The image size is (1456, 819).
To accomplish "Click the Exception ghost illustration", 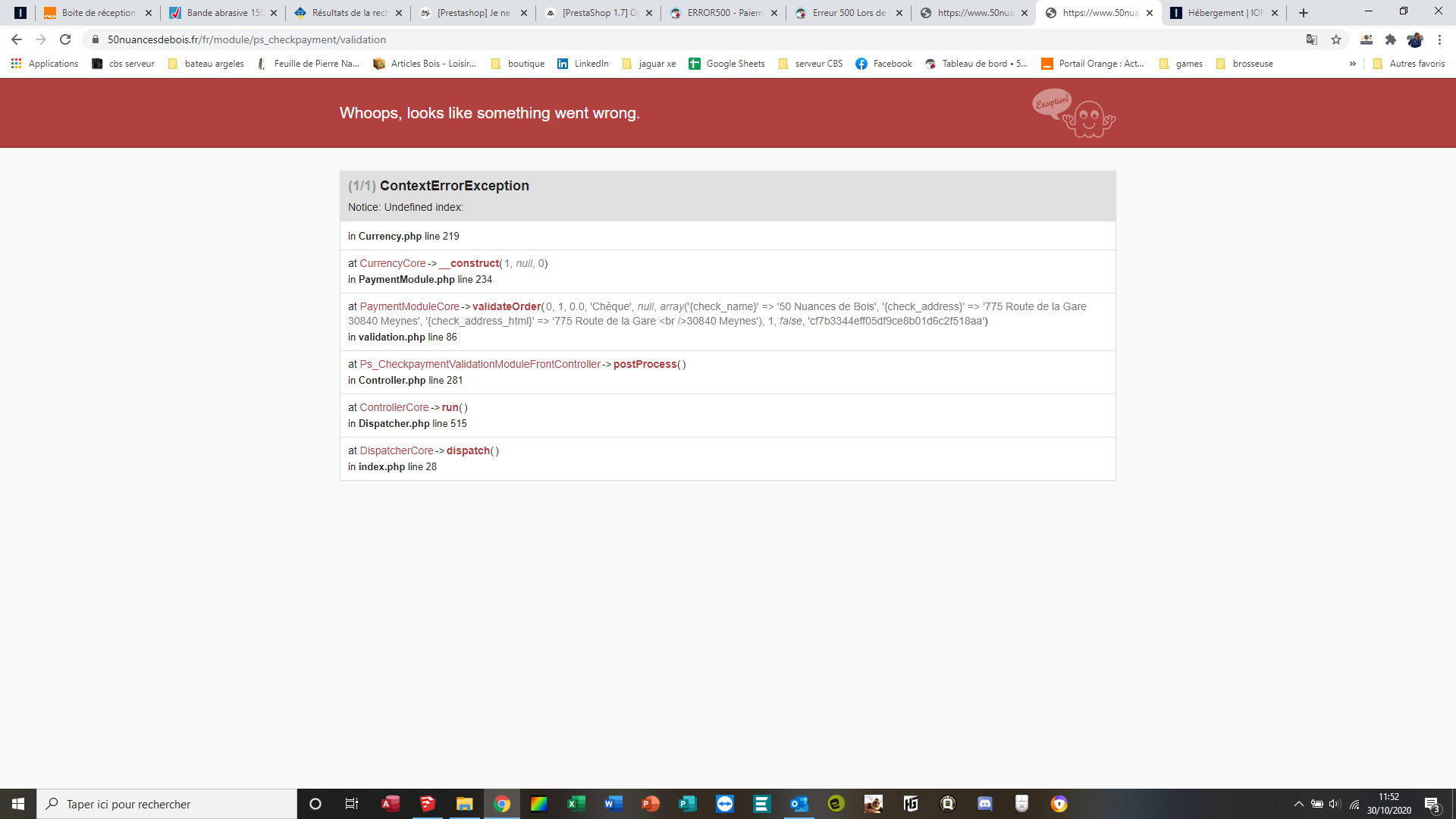I will click(1073, 113).
